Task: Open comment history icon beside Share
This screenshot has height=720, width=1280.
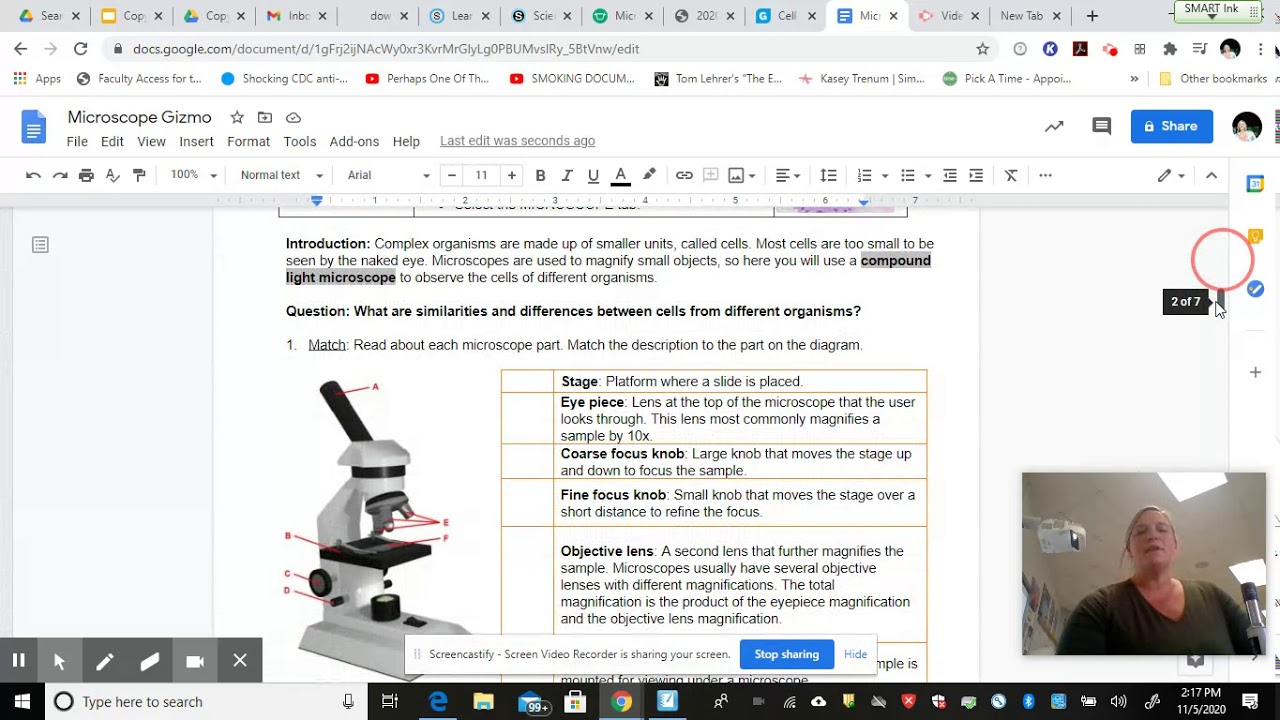Action: click(x=1101, y=126)
